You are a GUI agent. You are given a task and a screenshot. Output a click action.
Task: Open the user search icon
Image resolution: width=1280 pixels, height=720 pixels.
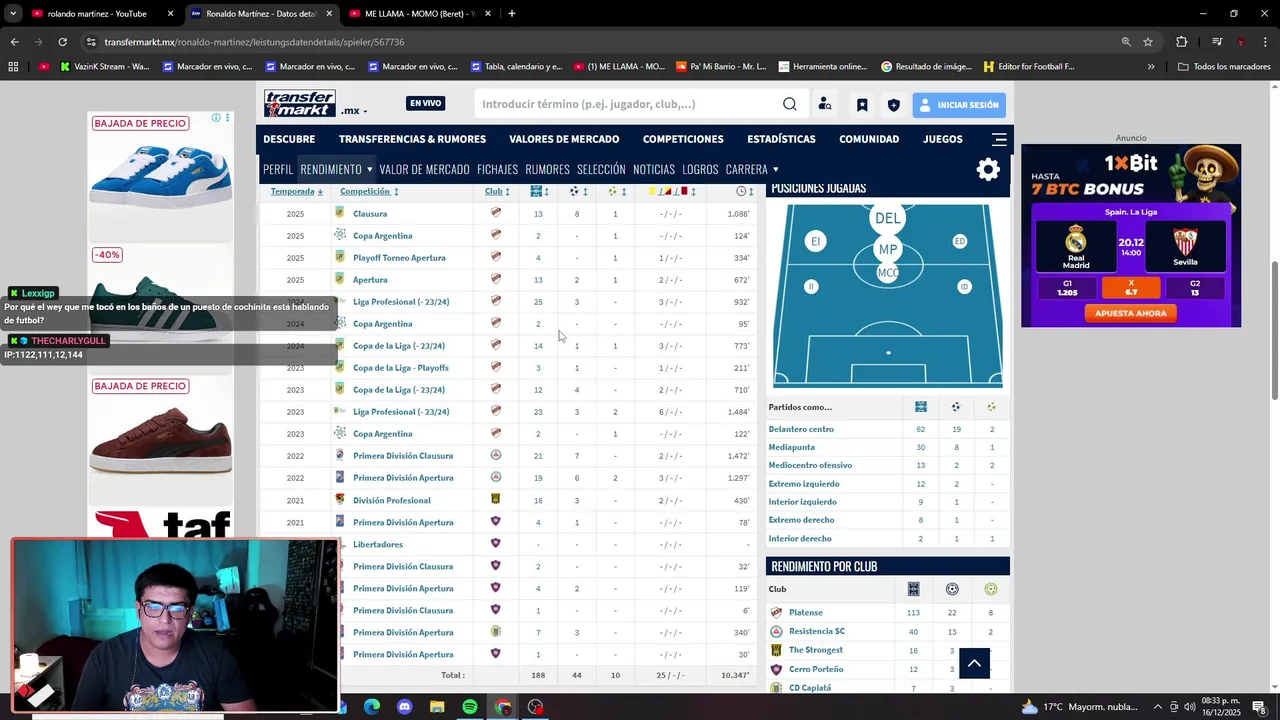click(825, 104)
